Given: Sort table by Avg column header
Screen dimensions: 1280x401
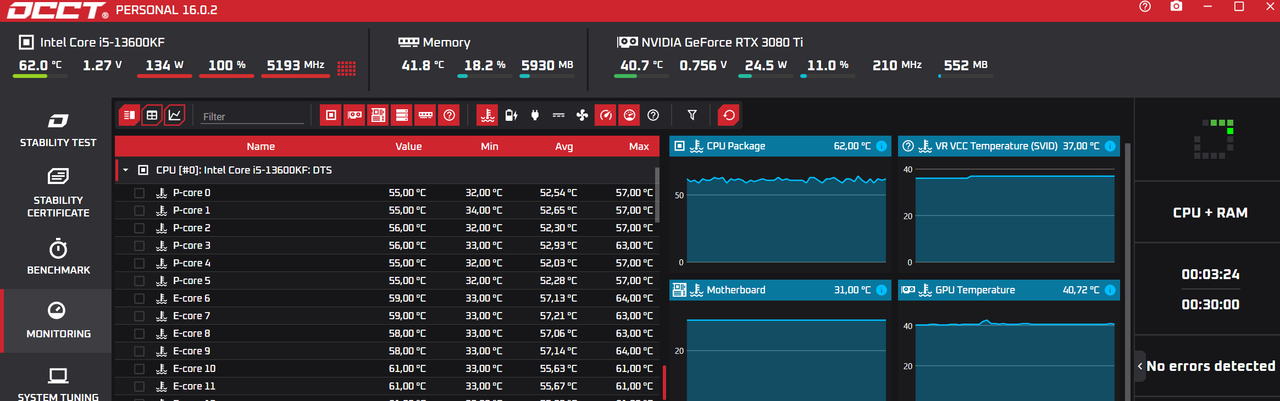Looking at the screenshot, I should pyautogui.click(x=564, y=146).
